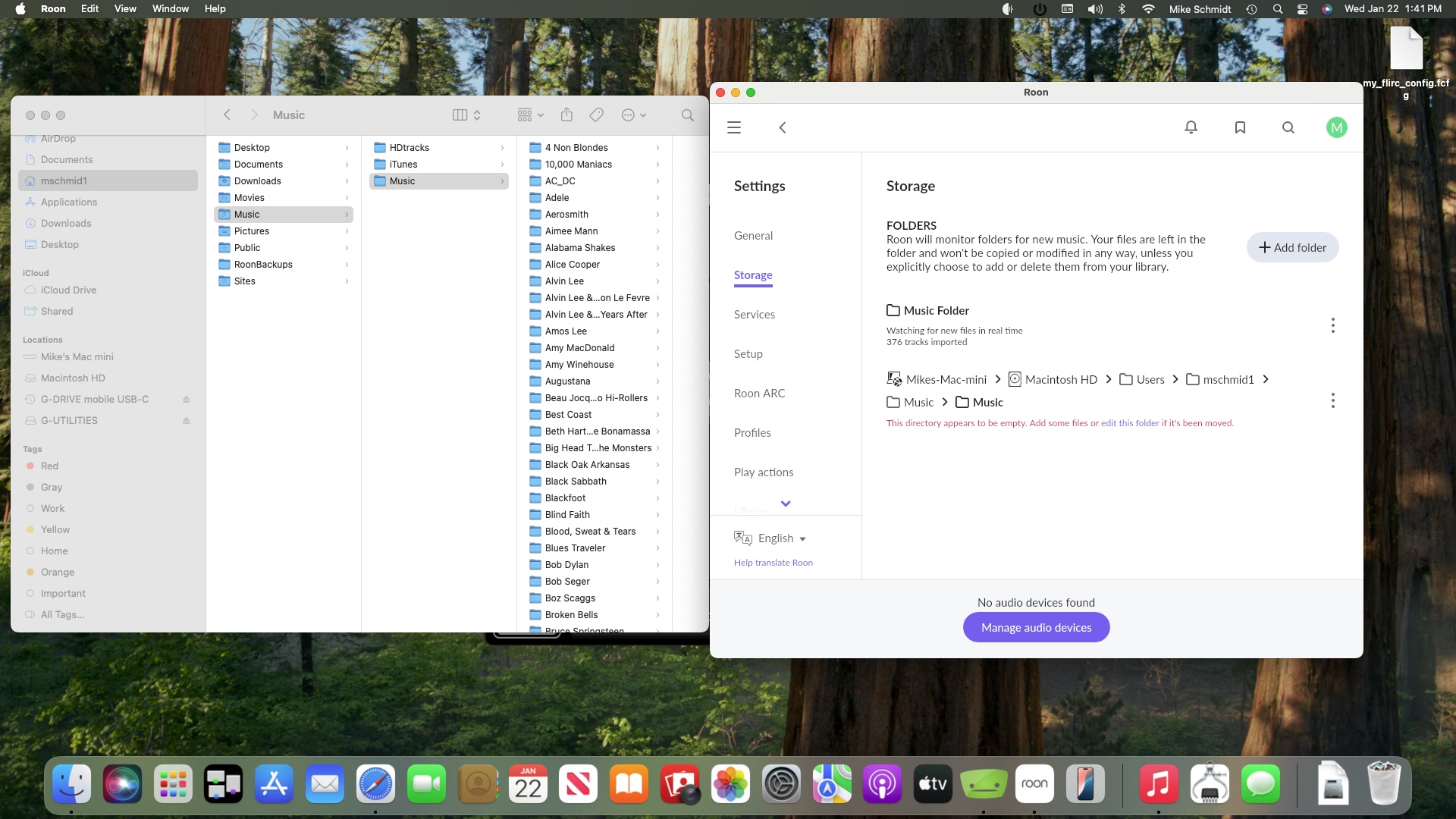Click mschmid1 in the storage breadcrumb path

pos(1227,379)
